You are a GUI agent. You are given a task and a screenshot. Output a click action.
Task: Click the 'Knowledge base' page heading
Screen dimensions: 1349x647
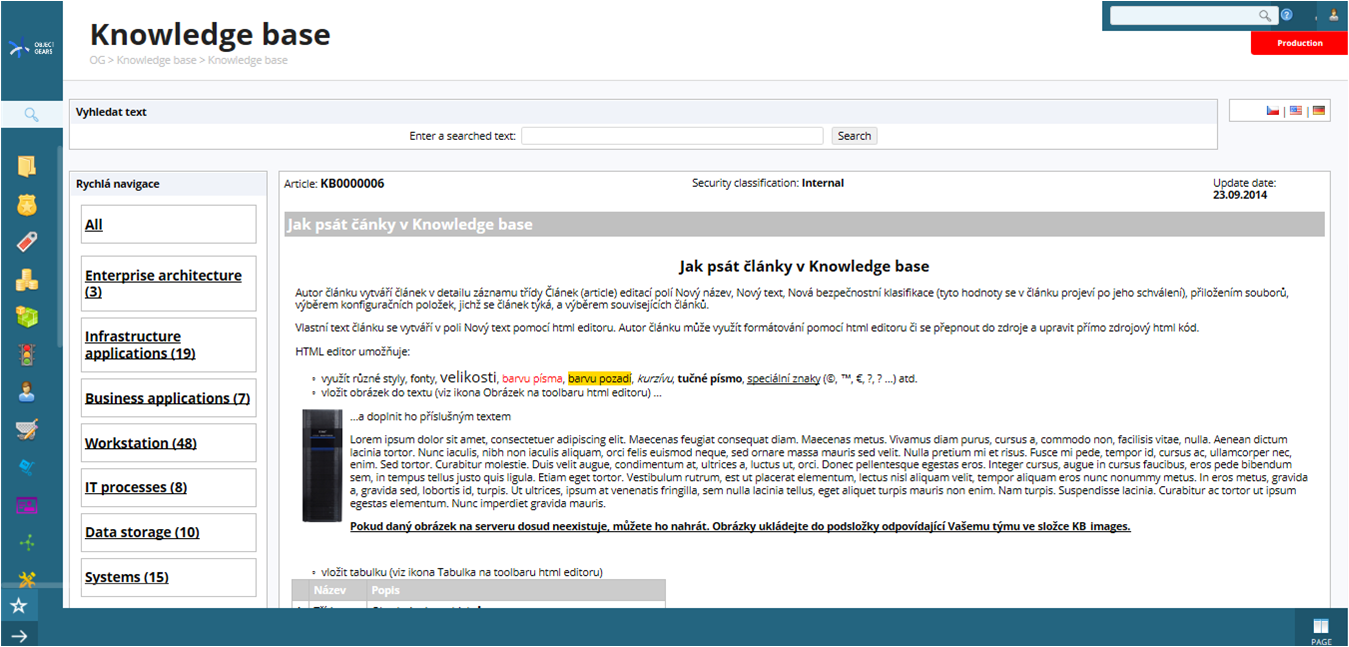(210, 34)
